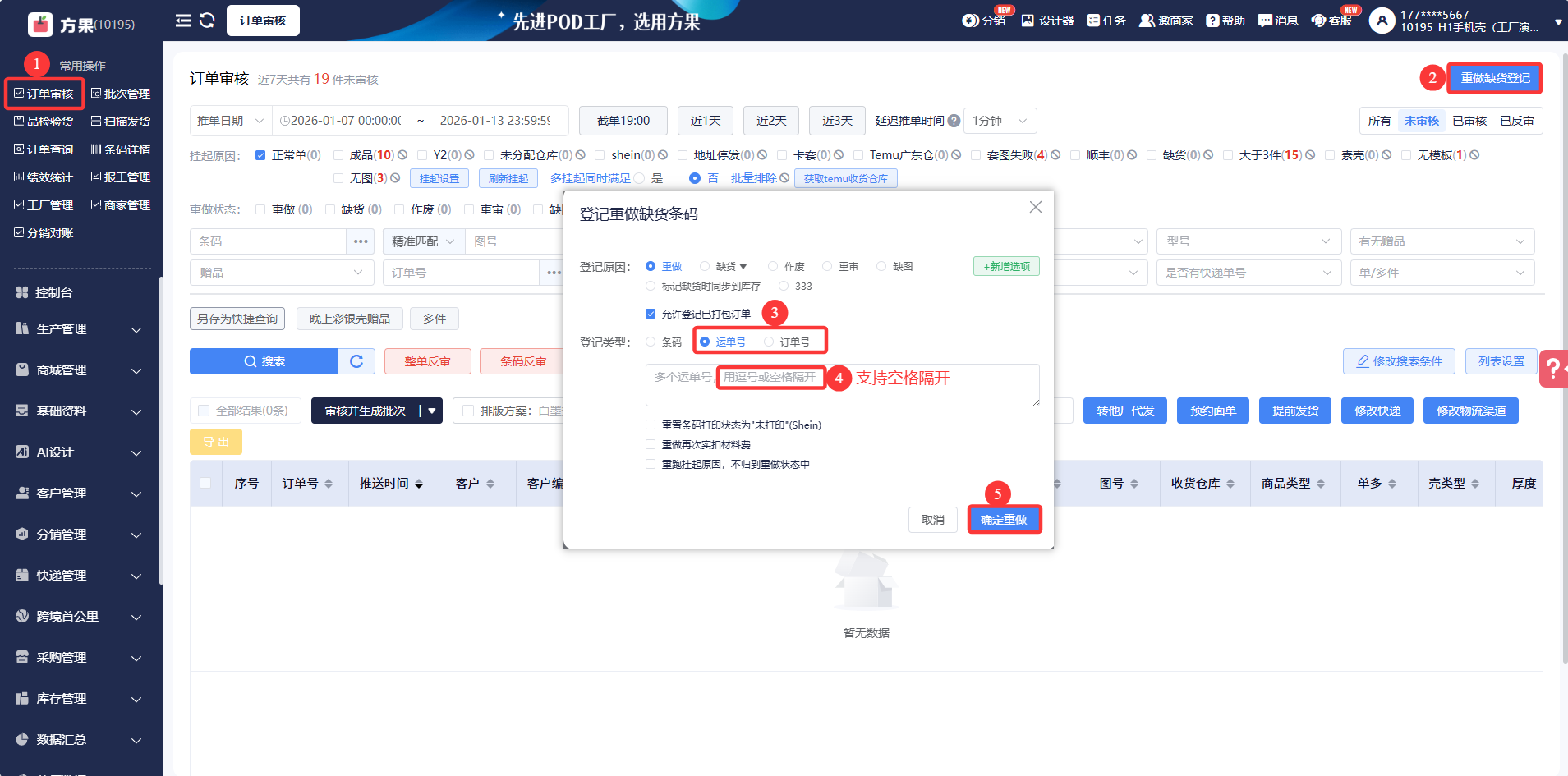Toggle 允许登记已打包订单 checkbox
The width and height of the screenshot is (1568, 776).
point(651,314)
